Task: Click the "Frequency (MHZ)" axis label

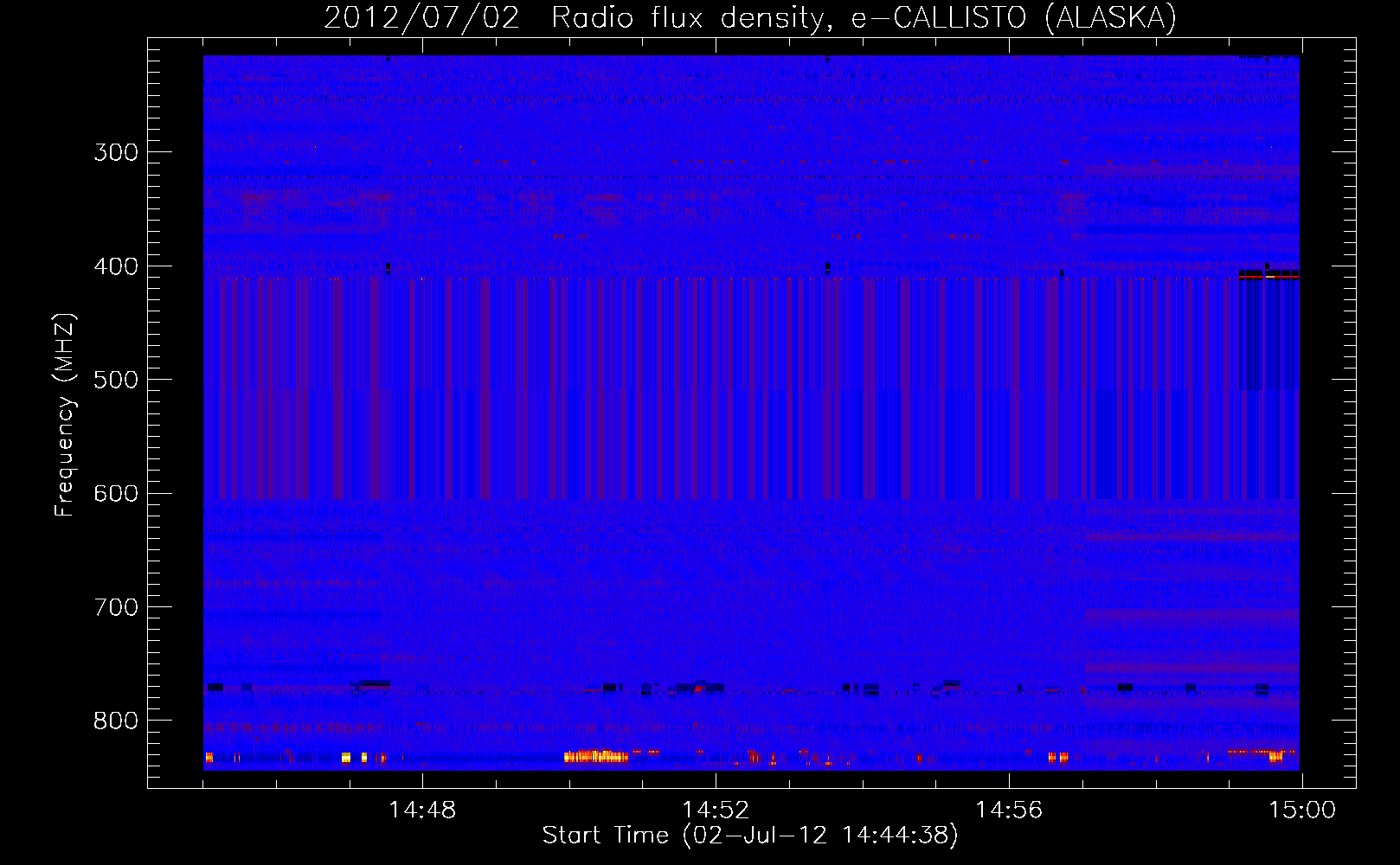Action: tap(65, 415)
